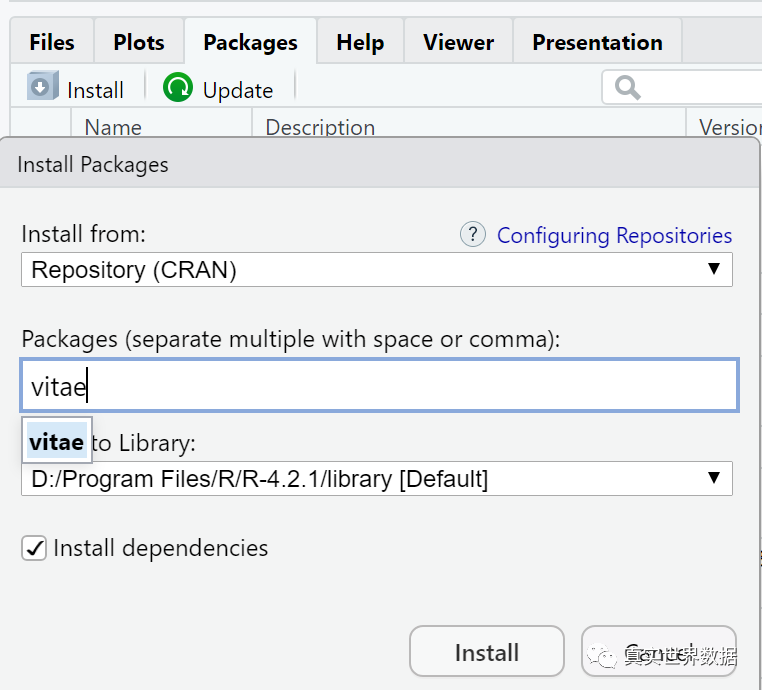Go to the Presentation tab
The image size is (762, 690).
click(x=597, y=42)
